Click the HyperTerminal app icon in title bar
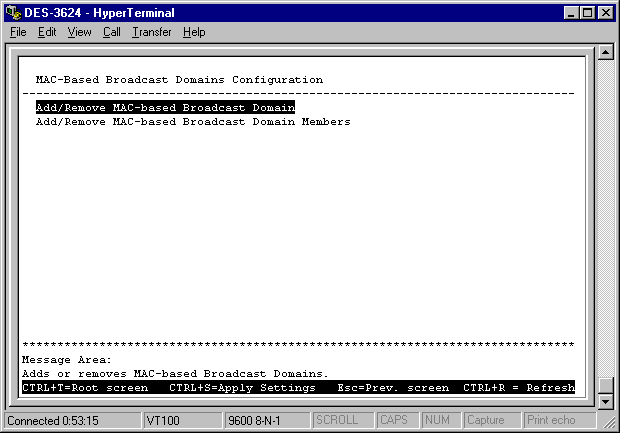The image size is (620, 433). click(12, 12)
